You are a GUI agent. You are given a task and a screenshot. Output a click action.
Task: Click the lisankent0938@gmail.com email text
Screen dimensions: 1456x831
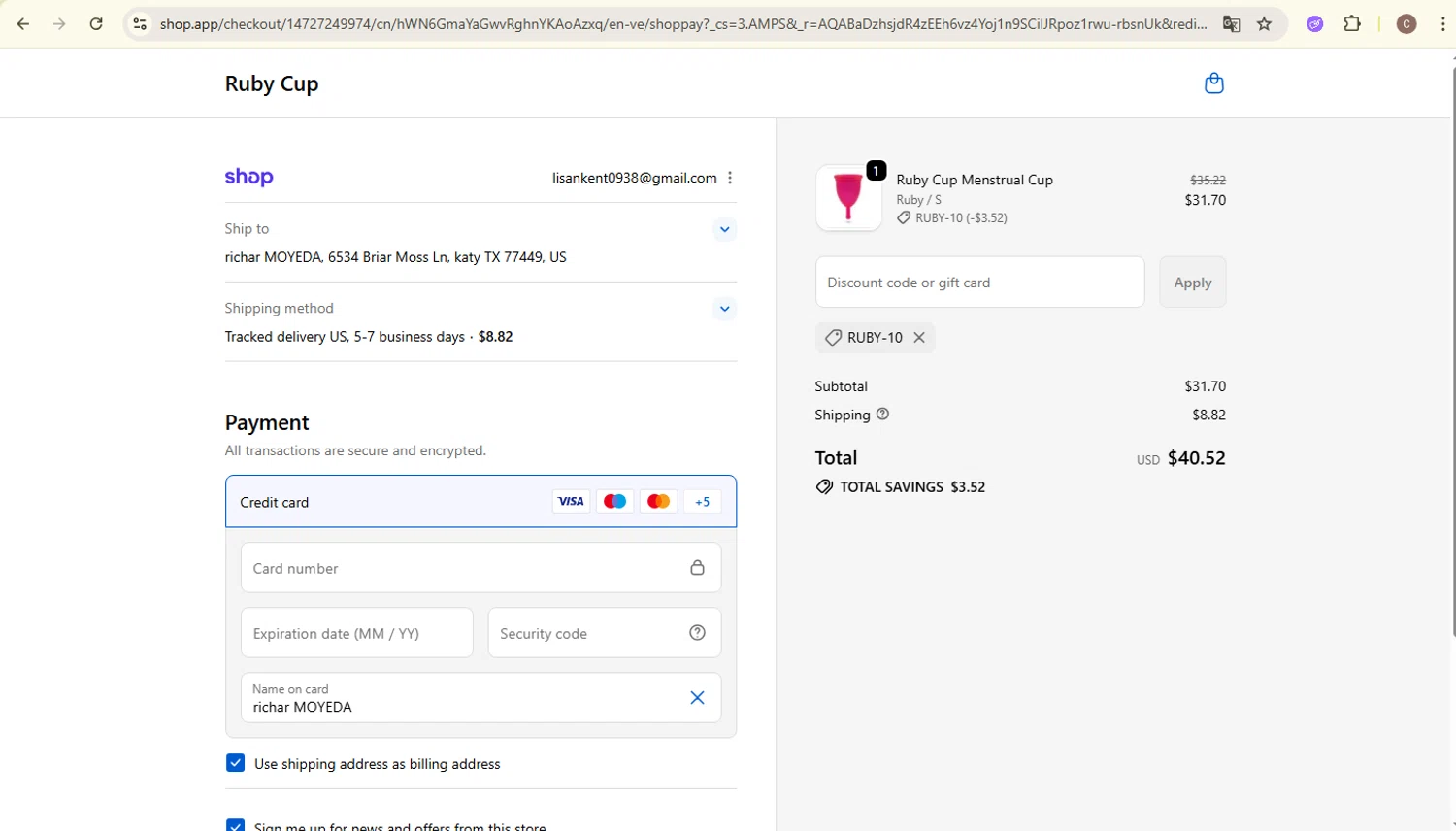pyautogui.click(x=635, y=178)
